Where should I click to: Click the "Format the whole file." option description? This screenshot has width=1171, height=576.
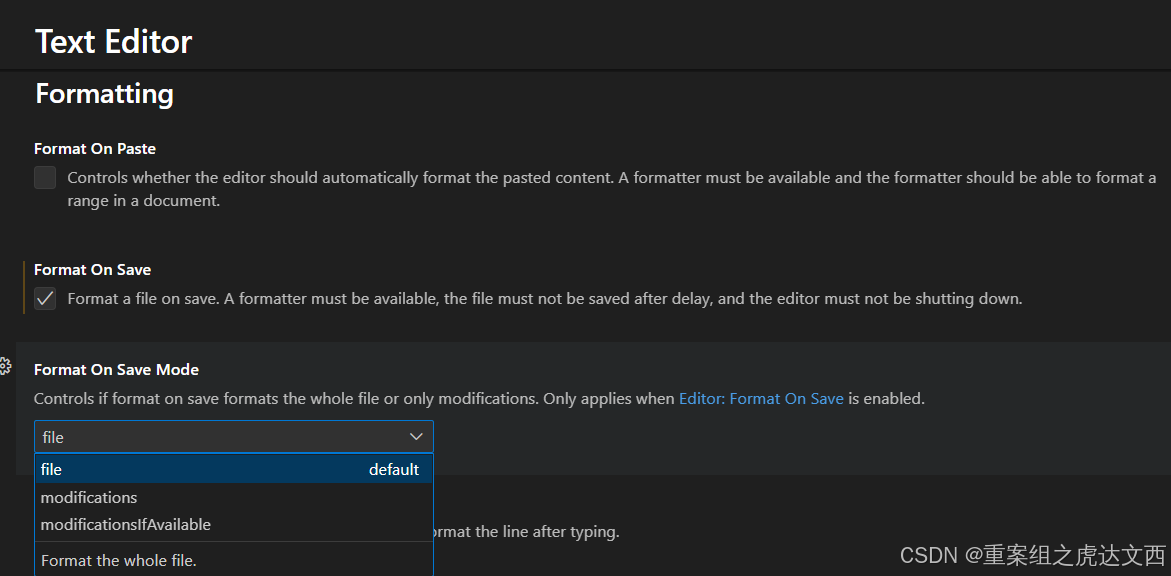tap(118, 560)
